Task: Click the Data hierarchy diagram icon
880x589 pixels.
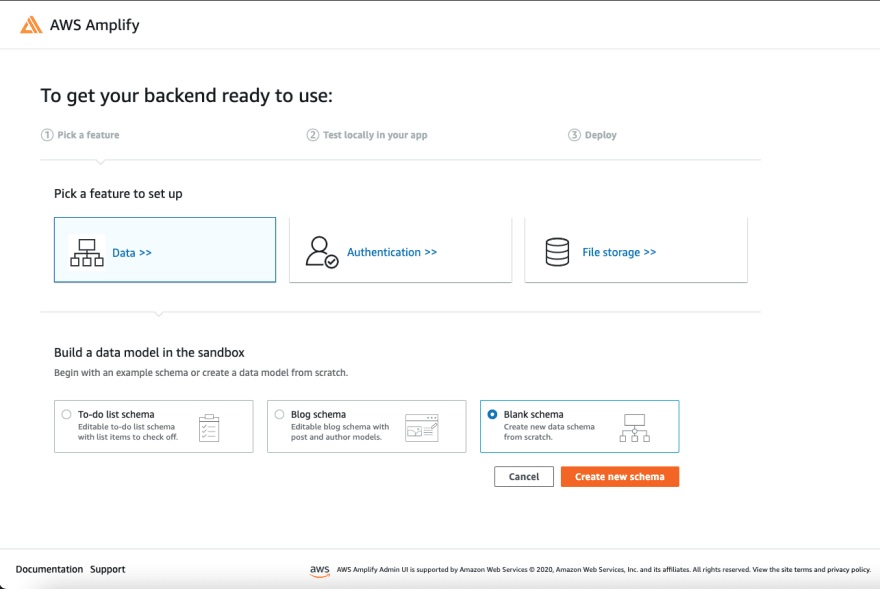Action: click(x=87, y=252)
